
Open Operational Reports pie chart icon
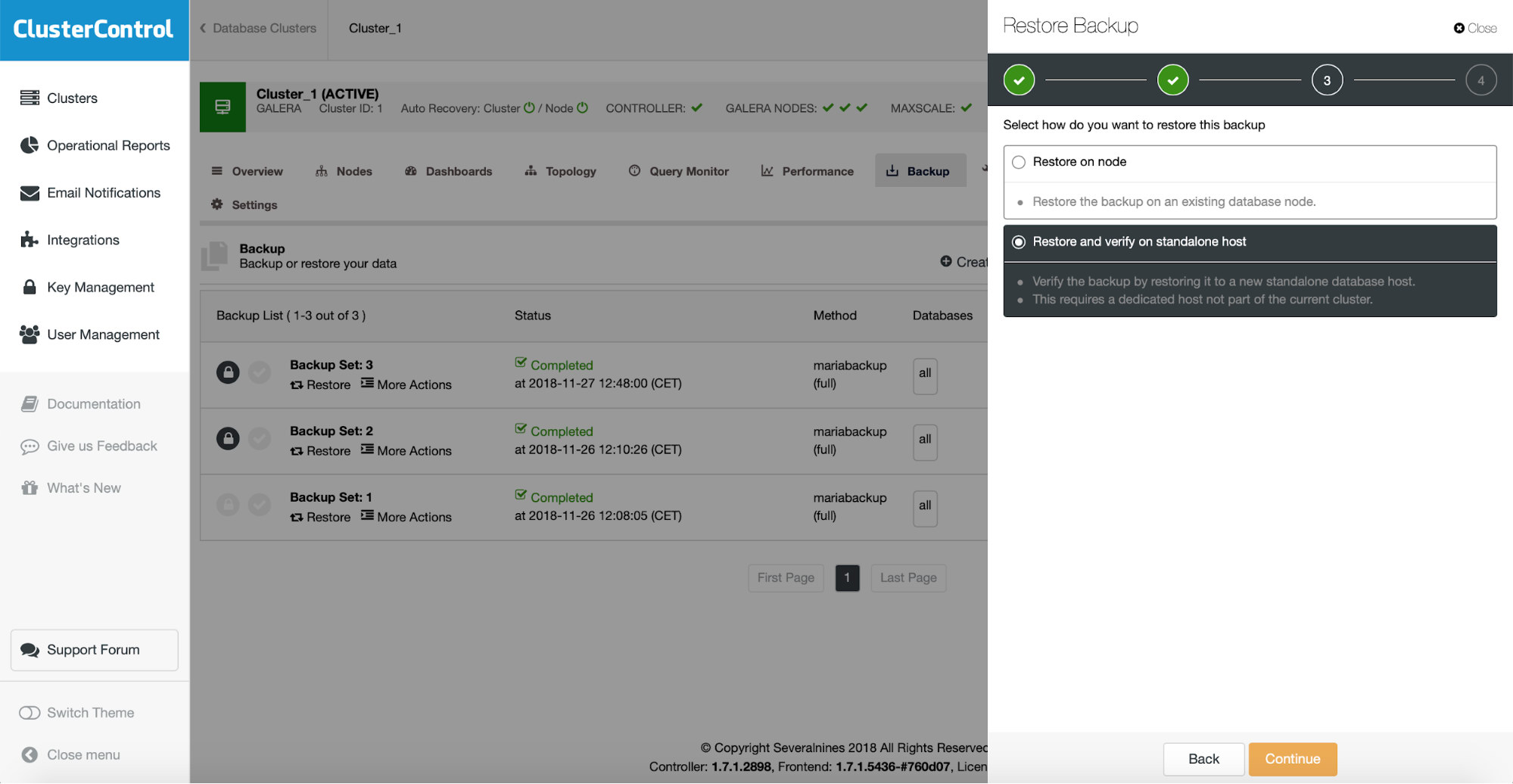(x=30, y=145)
